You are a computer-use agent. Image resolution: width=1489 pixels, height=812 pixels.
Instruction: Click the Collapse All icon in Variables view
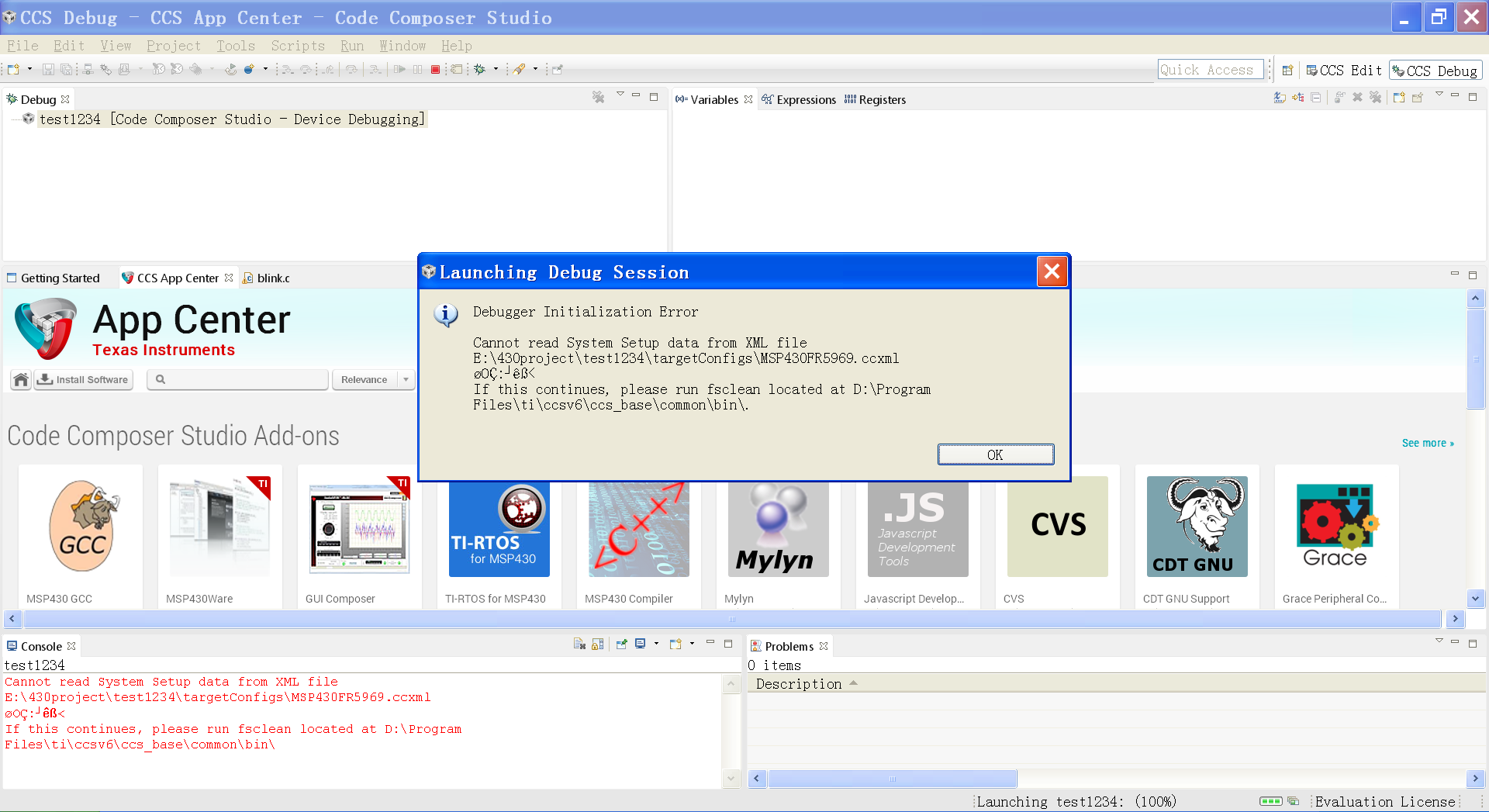pos(1316,97)
